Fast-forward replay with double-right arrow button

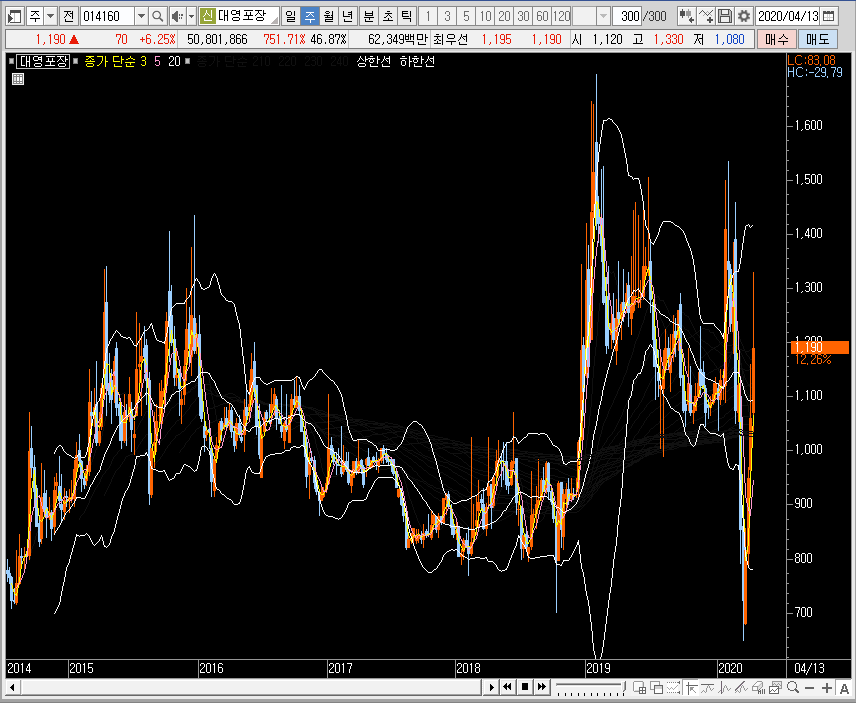coord(542,687)
